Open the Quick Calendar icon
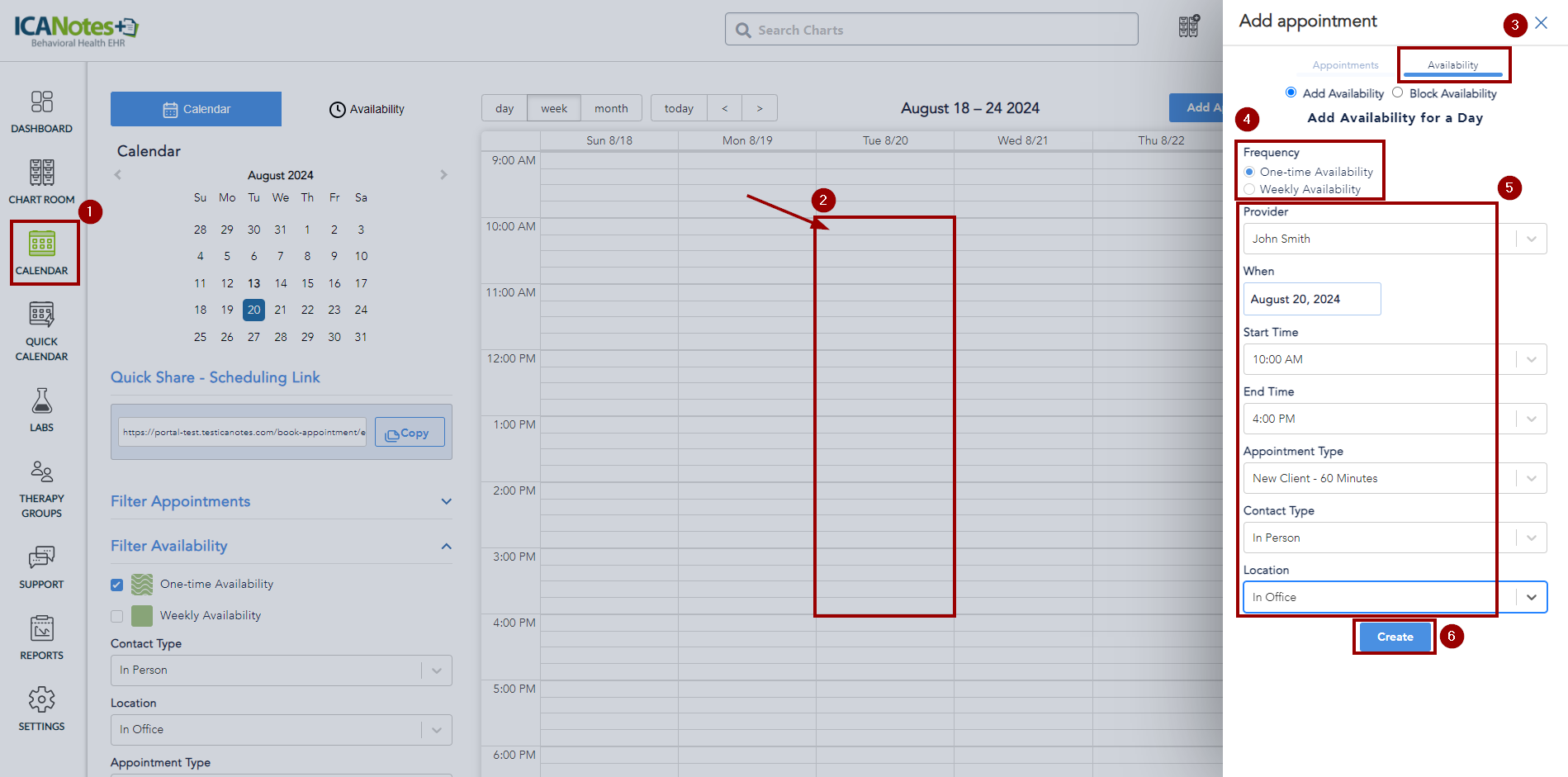This screenshot has width=1568, height=777. [41, 330]
